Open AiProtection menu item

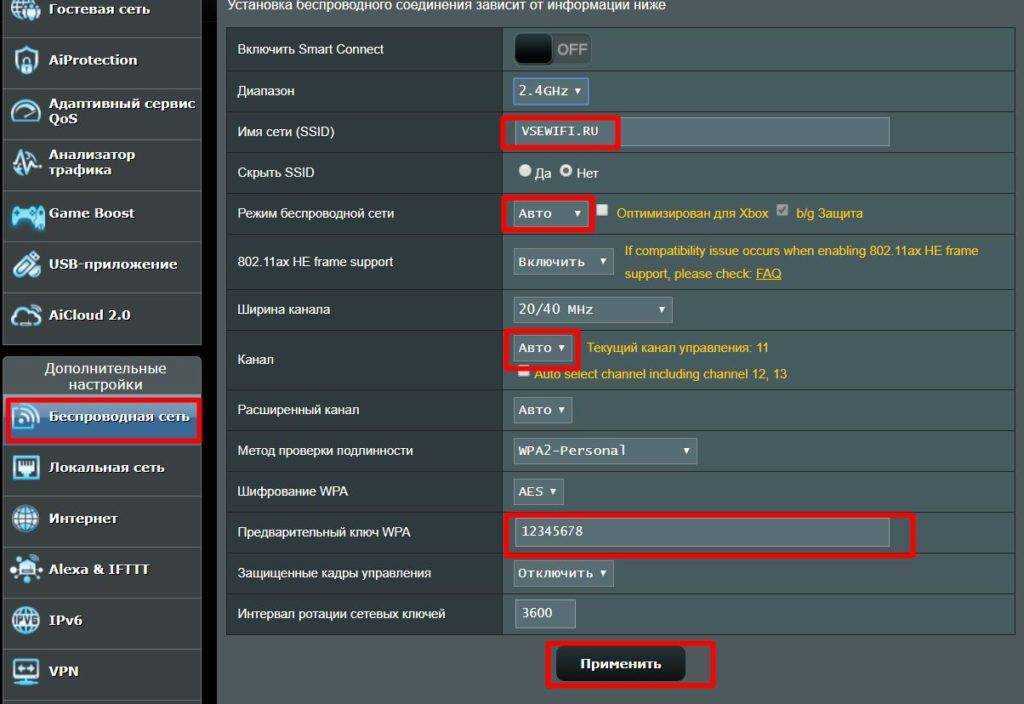(x=102, y=63)
